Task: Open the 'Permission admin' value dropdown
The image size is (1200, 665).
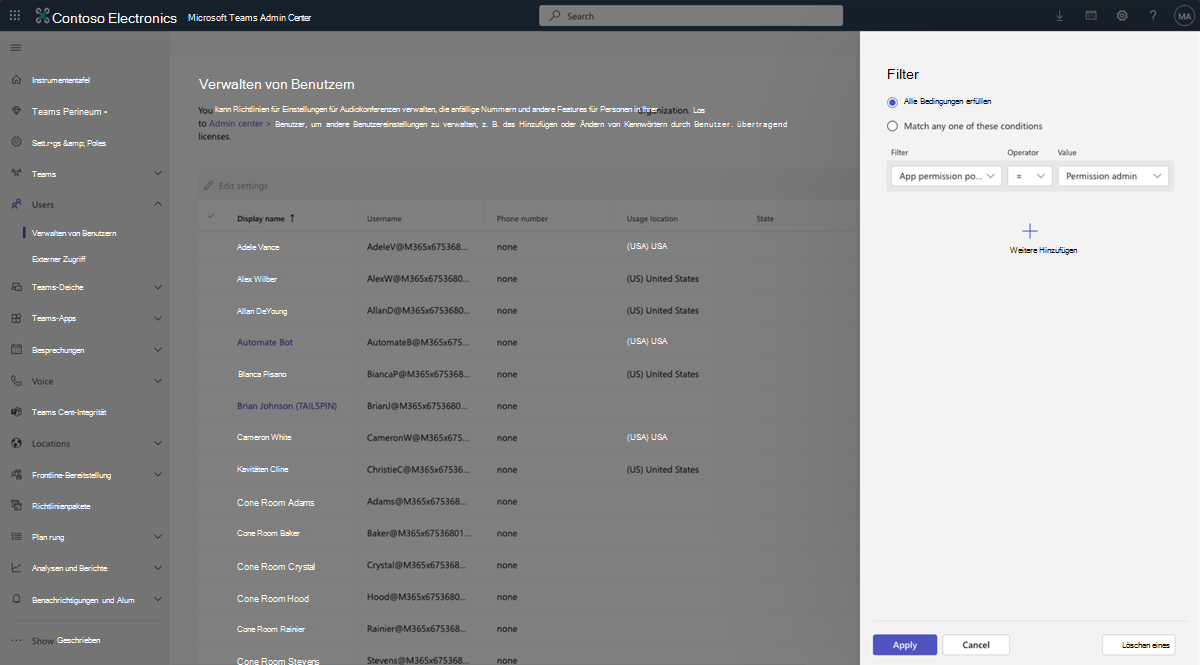Action: point(1113,176)
